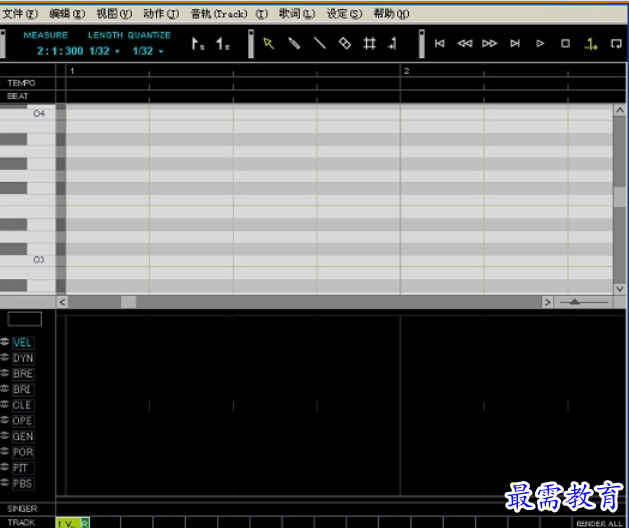Viewport: 629px width, 528px height.
Task: Open LENGTH 1/32 dropdown
Action: point(105,51)
